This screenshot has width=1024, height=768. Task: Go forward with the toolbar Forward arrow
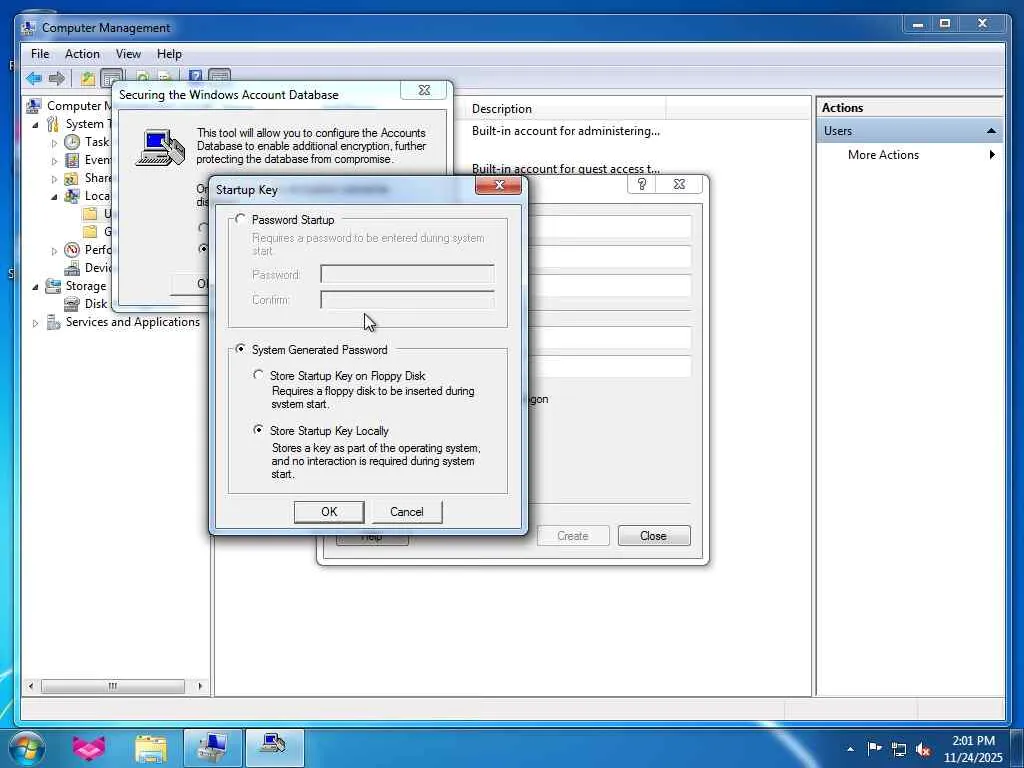(x=57, y=78)
